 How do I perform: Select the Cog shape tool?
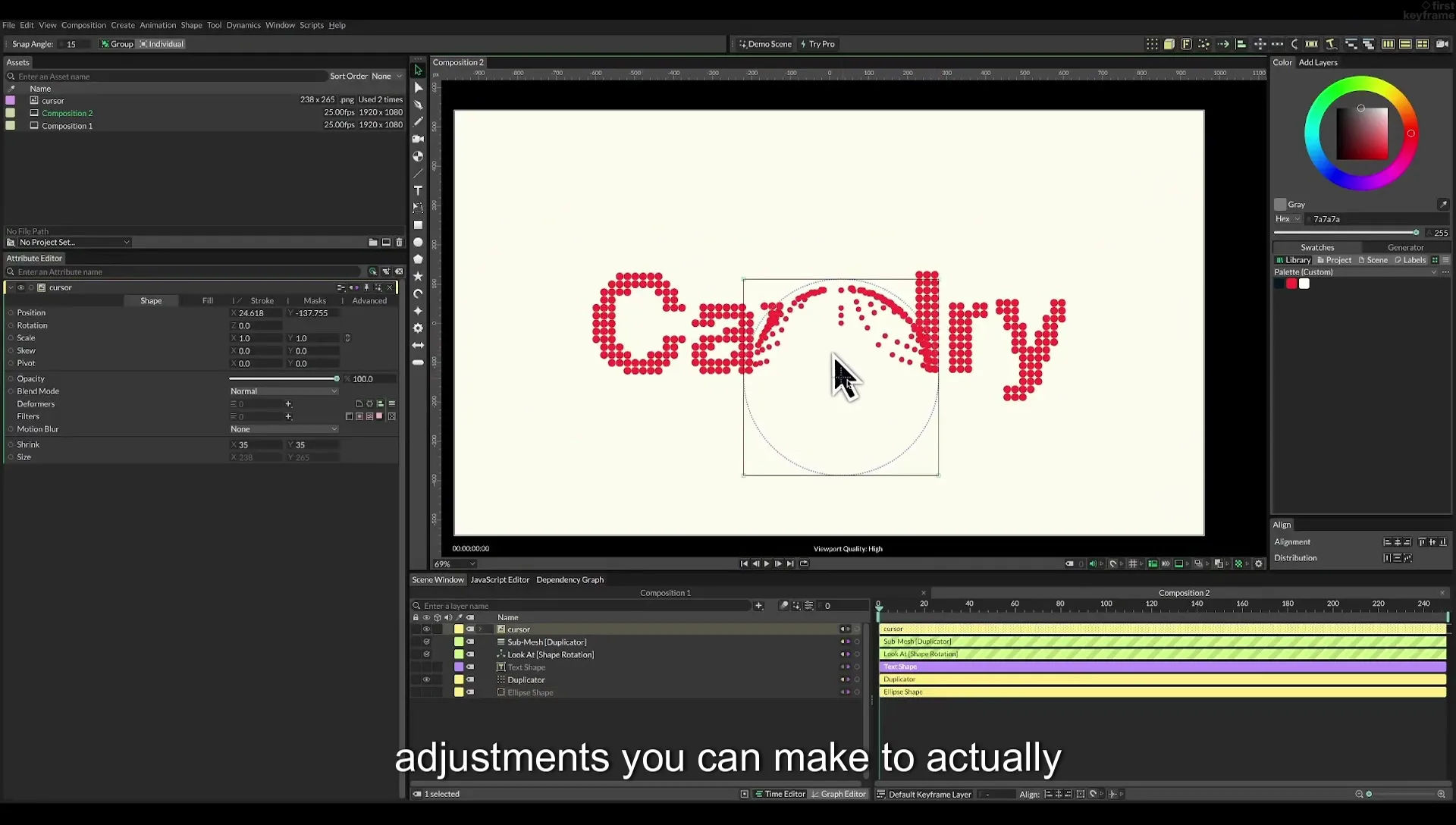pyautogui.click(x=418, y=328)
